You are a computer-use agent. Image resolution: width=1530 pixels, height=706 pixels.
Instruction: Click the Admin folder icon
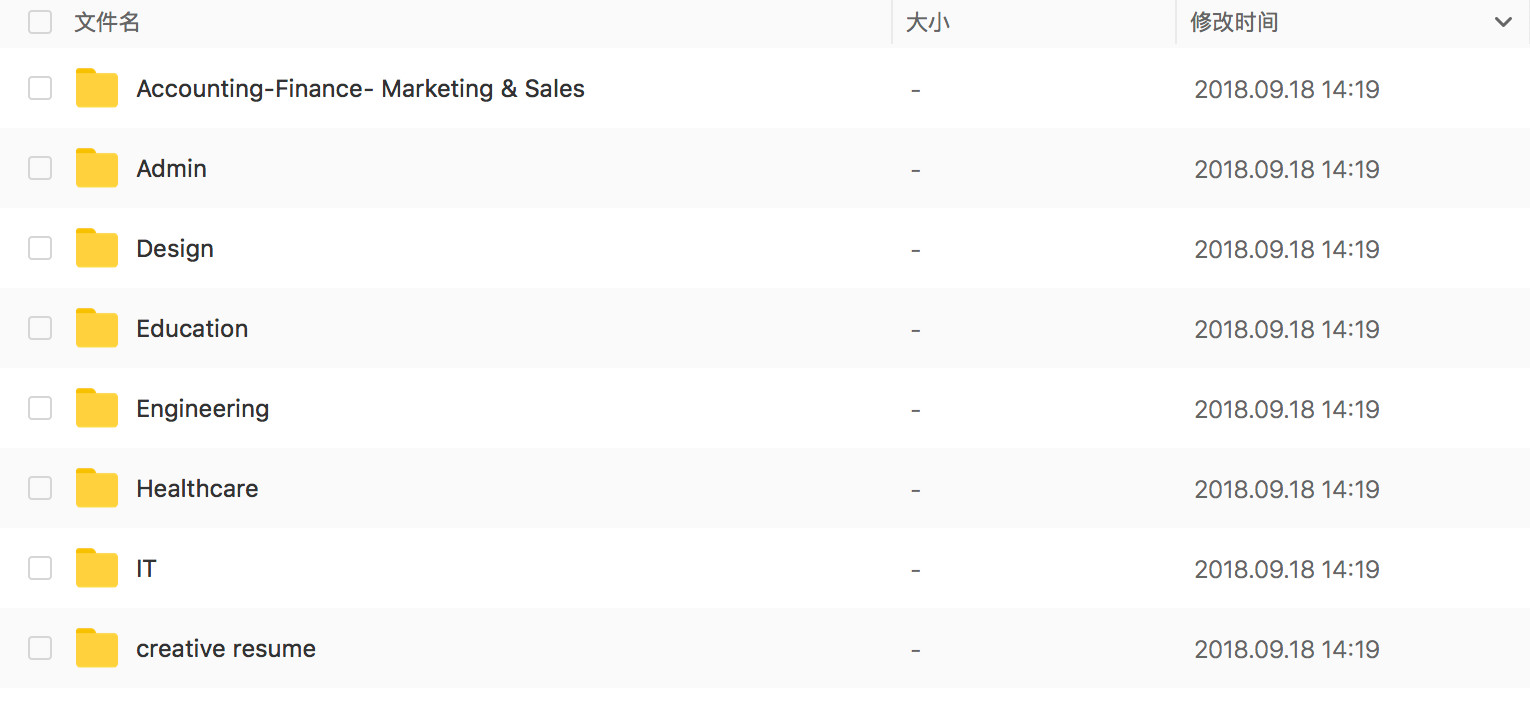tap(97, 169)
